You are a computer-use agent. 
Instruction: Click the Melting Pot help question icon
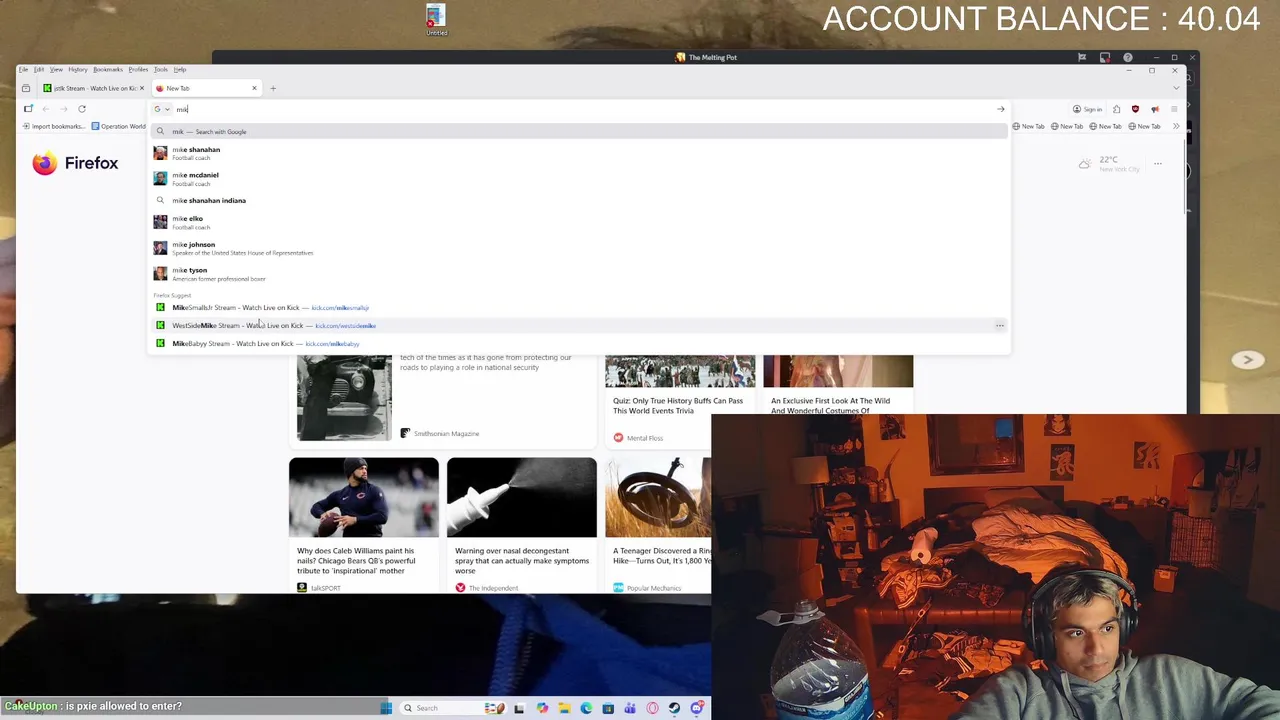point(1128,57)
